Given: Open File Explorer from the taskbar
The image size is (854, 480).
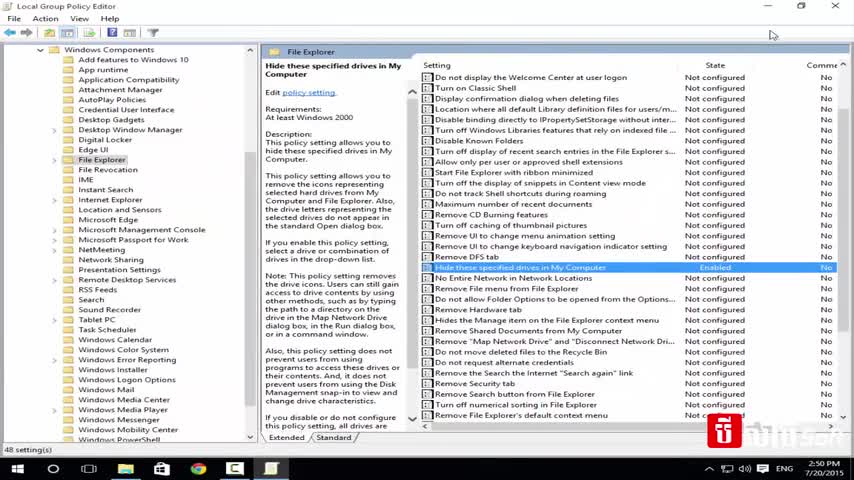Looking at the screenshot, I should coord(126,469).
